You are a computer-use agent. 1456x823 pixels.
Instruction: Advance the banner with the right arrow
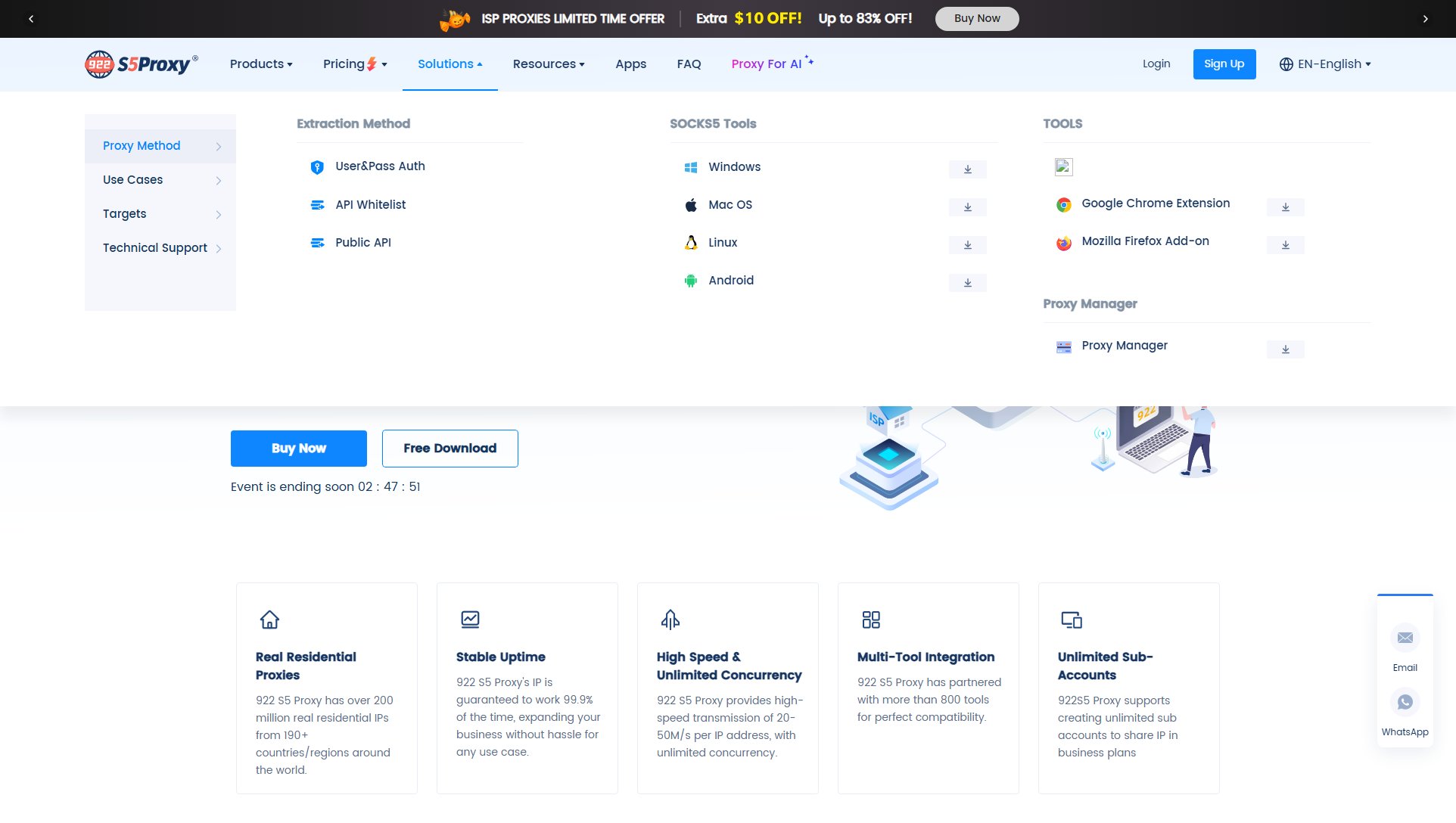(x=1425, y=18)
